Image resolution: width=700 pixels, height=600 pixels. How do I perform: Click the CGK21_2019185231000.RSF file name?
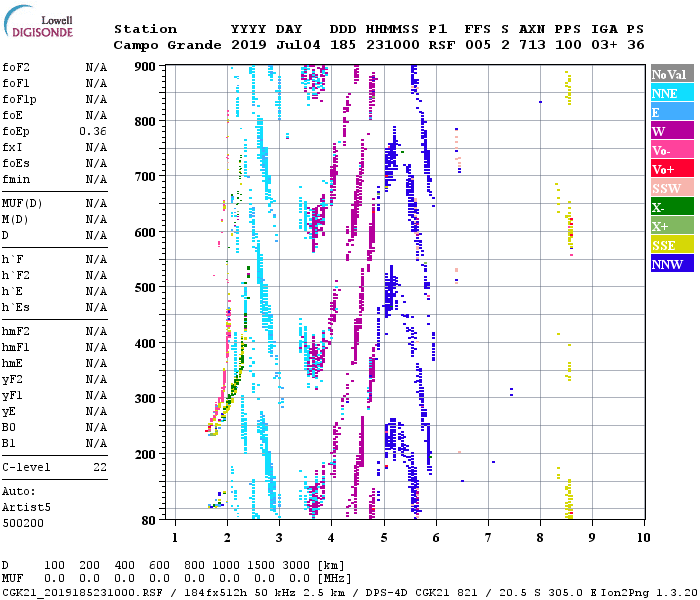(82, 592)
